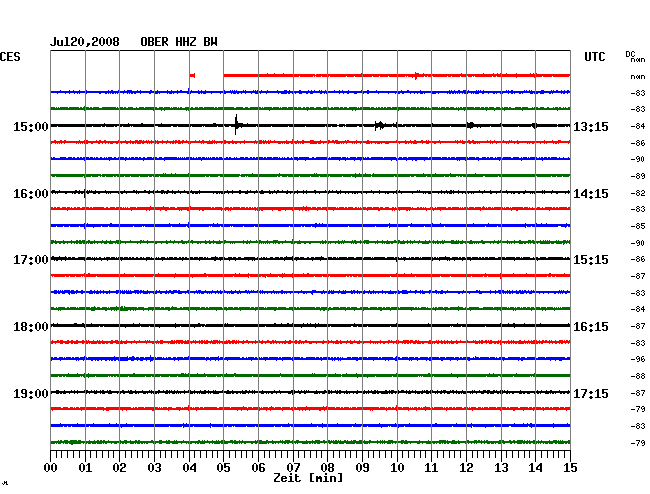Viewport: 650px width, 494px height.
Task: Click the 18:00 local time label
Action: pos(31,327)
